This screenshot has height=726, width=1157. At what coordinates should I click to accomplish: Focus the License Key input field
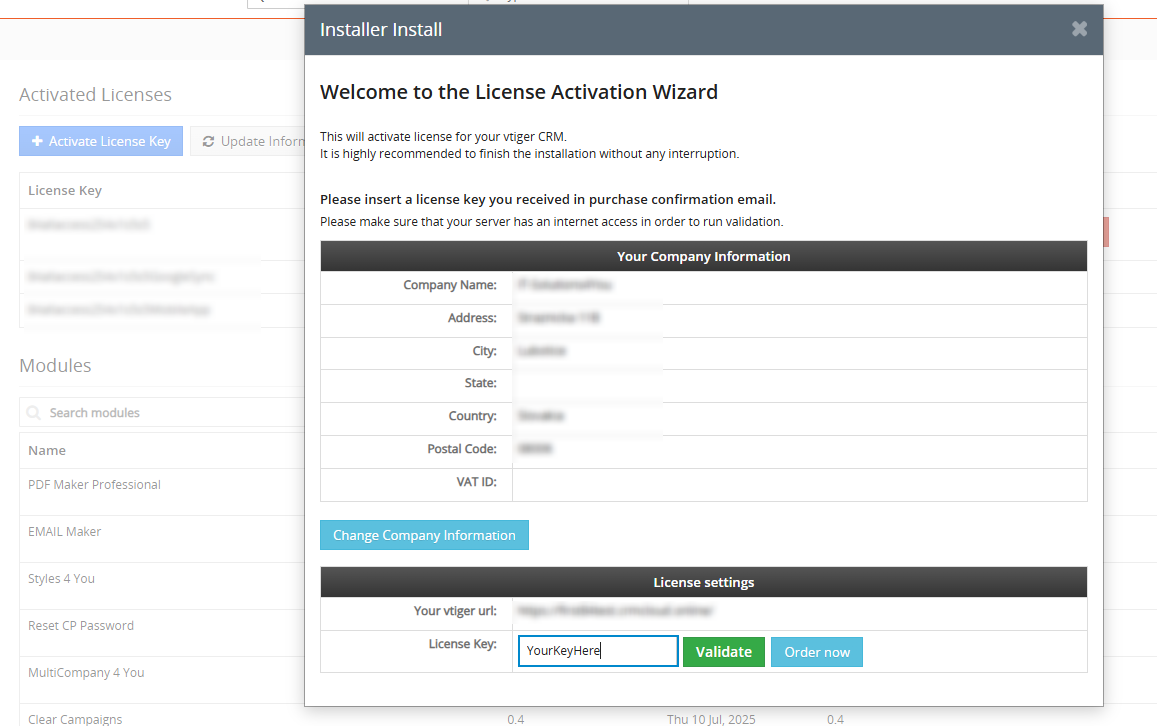point(598,651)
